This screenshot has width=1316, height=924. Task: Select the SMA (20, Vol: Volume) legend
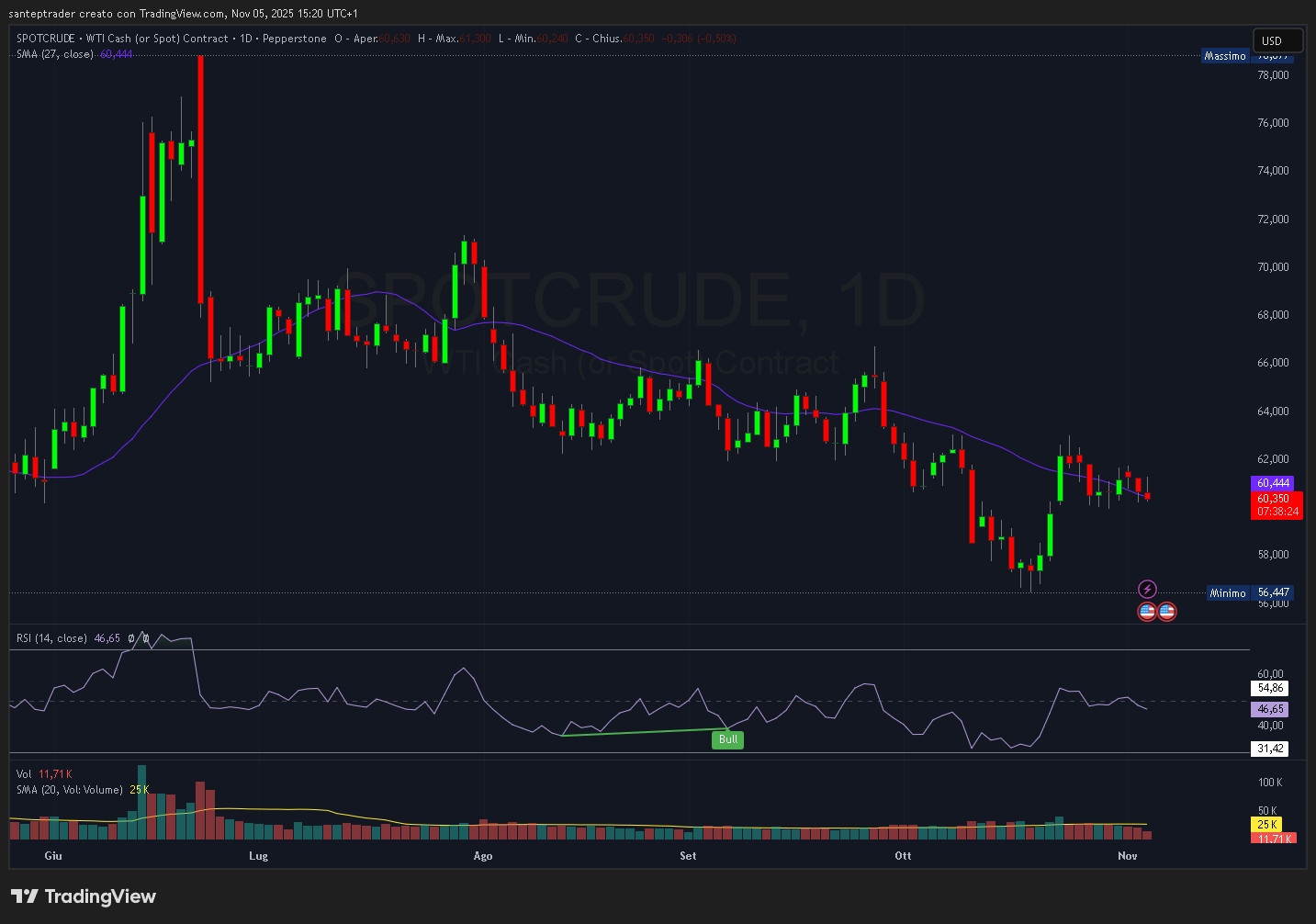tap(70, 790)
